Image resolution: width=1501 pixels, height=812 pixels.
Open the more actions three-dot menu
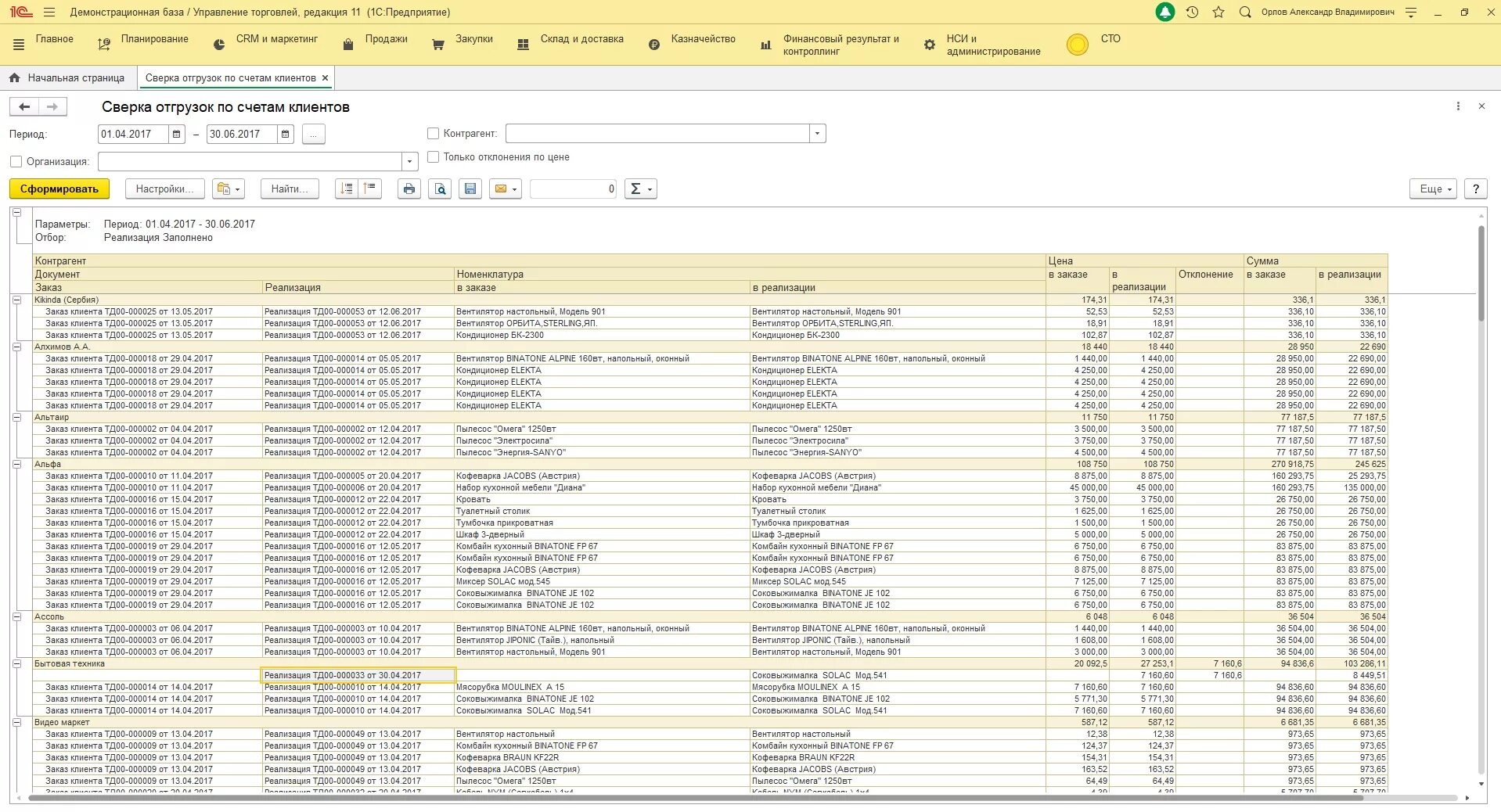tap(1458, 106)
